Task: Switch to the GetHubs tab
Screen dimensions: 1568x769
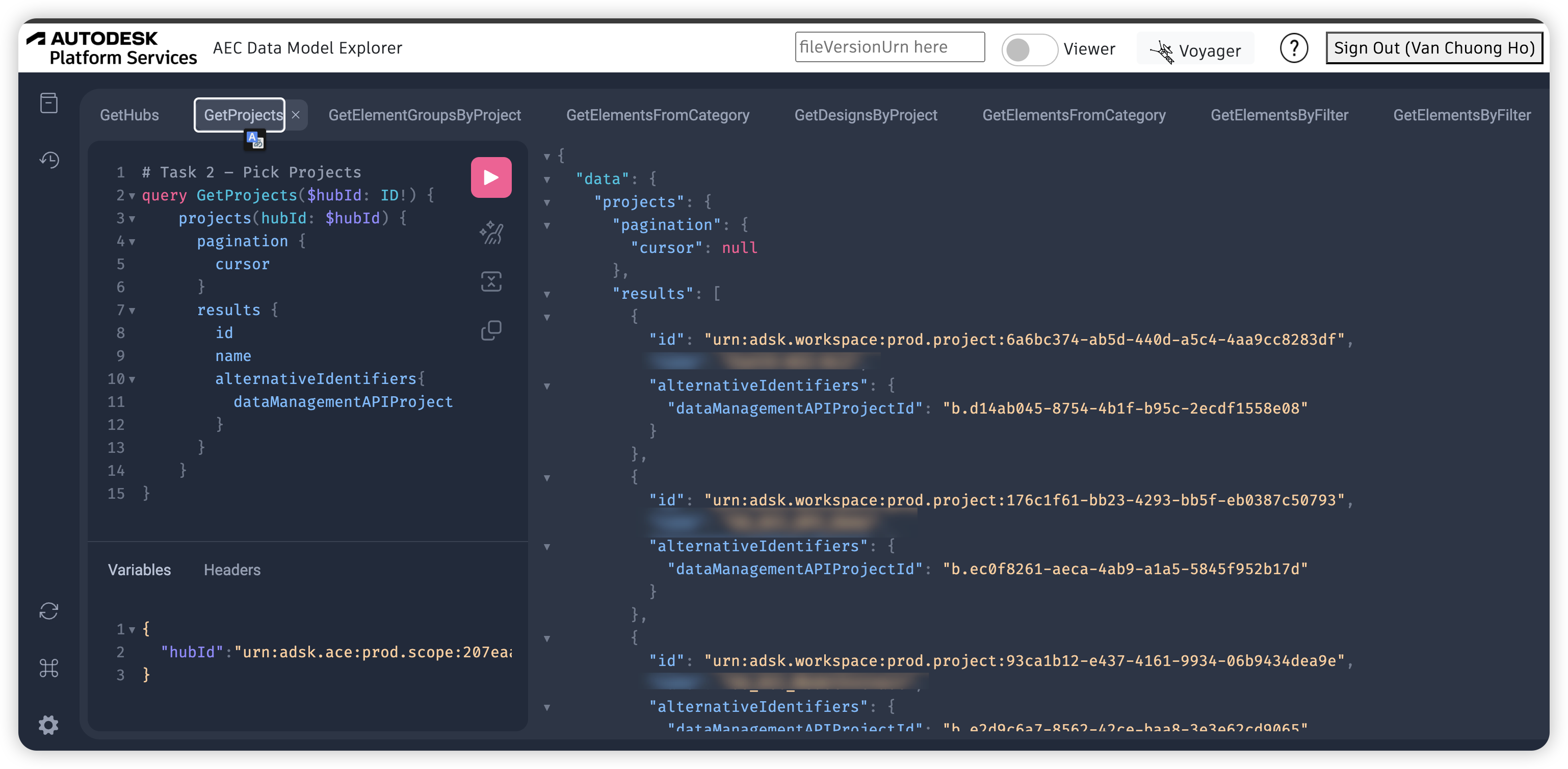Action: click(129, 115)
